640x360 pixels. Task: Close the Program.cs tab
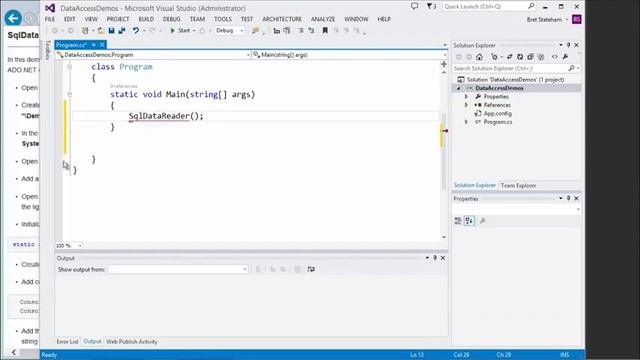tap(102, 45)
